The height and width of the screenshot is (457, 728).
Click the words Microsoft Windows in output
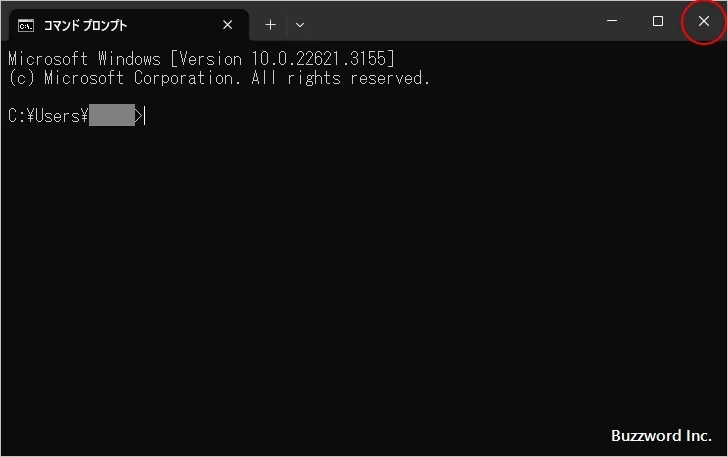click(x=84, y=58)
